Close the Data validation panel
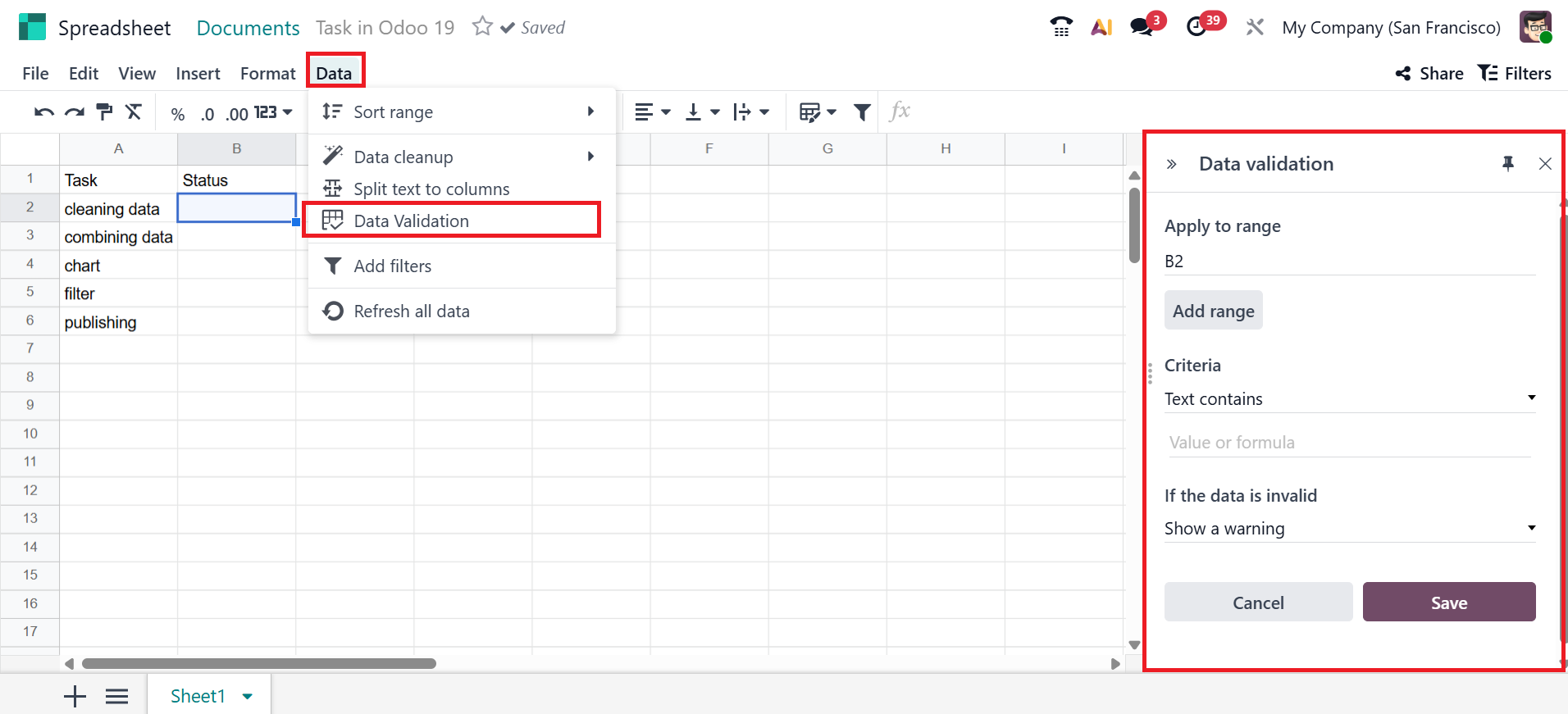 (x=1545, y=164)
